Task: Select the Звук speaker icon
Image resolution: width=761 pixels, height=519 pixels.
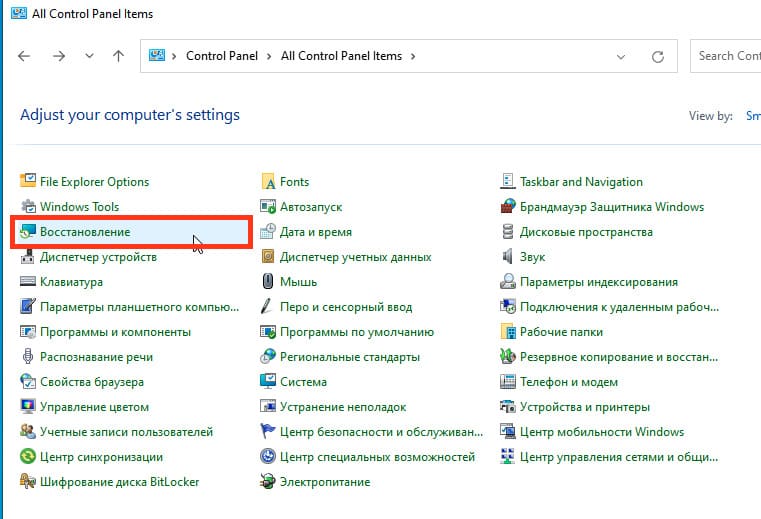Action: coord(508,257)
